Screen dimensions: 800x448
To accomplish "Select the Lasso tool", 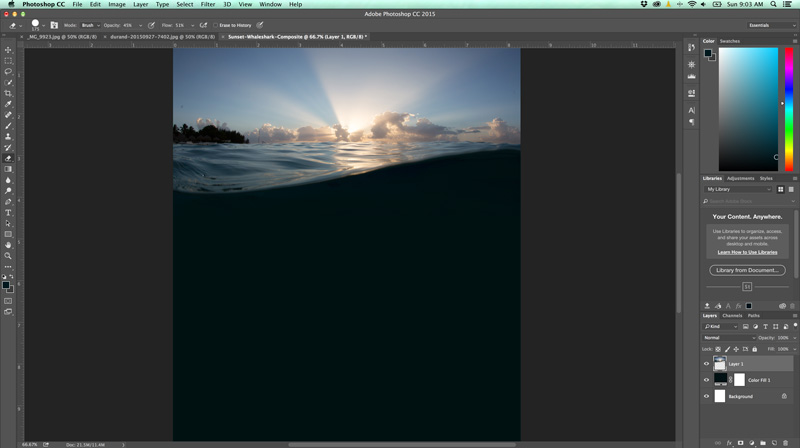I will coord(8,71).
